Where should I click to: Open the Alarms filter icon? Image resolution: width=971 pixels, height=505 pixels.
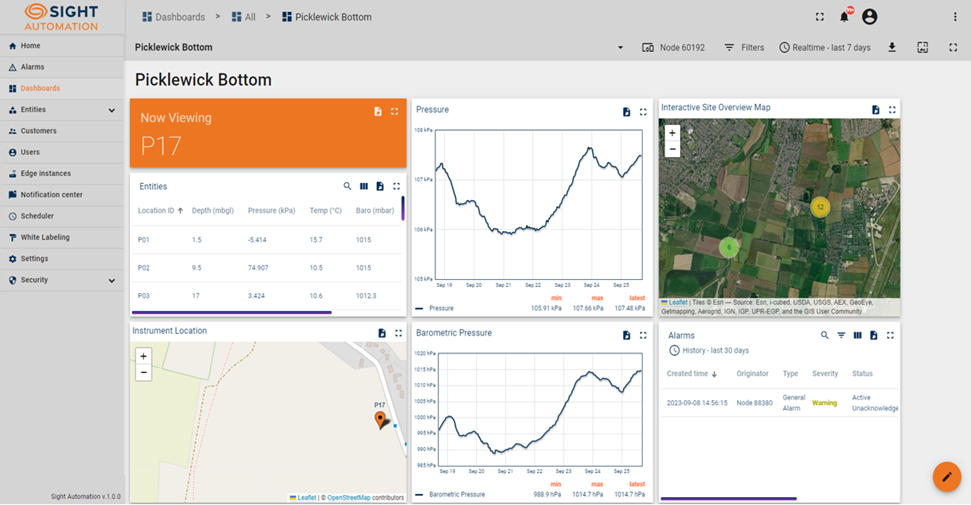click(x=841, y=335)
